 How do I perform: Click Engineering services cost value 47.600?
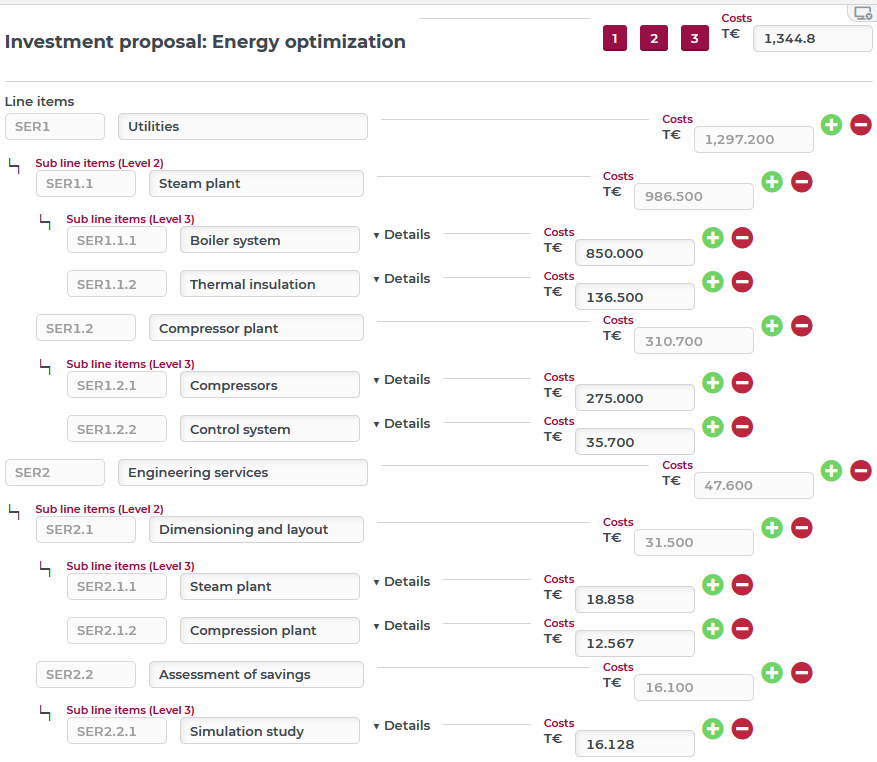click(754, 485)
